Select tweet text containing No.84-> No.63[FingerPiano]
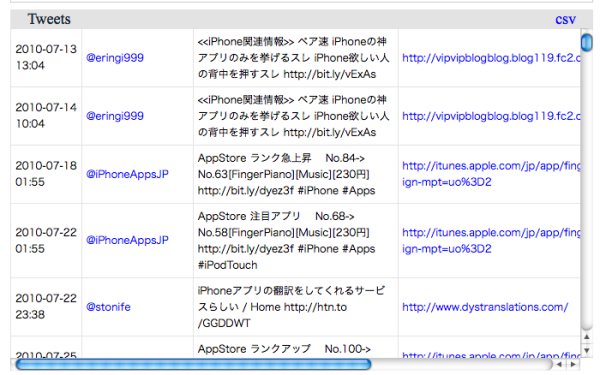 pos(286,174)
